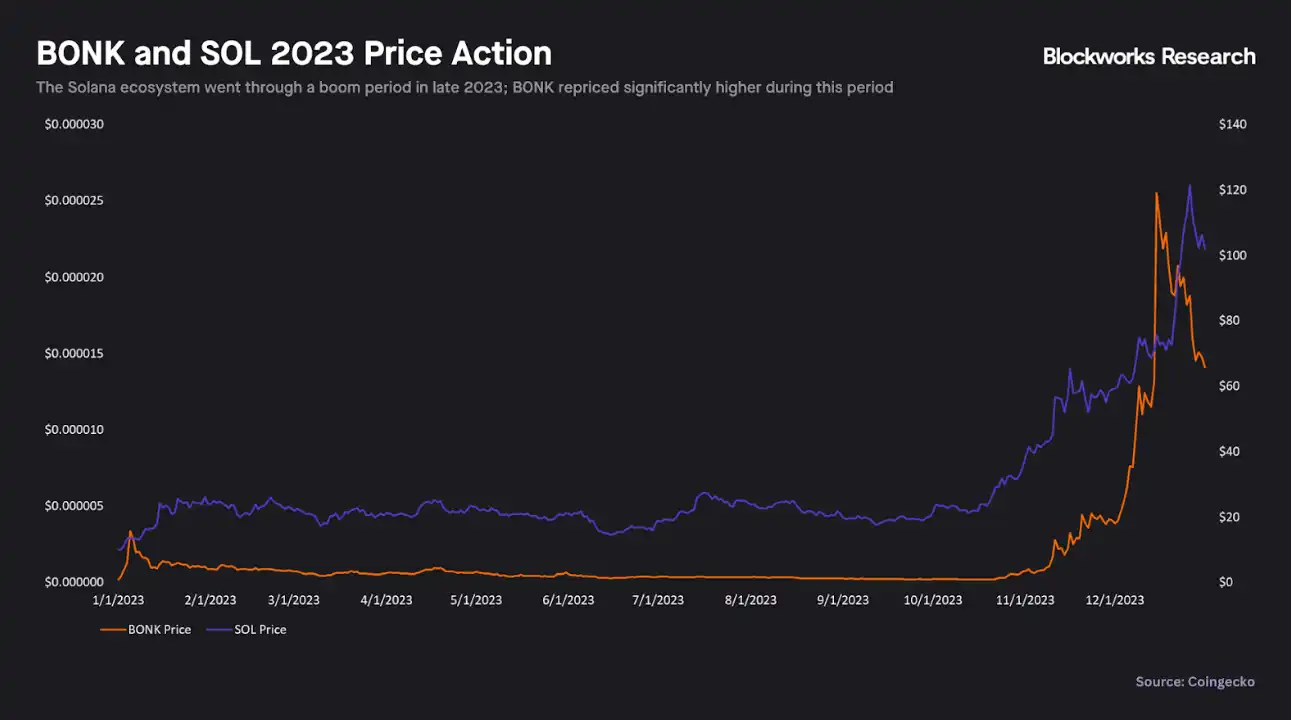This screenshot has width=1291, height=720.
Task: Click the $0.000030 label on left axis
Action: (74, 124)
